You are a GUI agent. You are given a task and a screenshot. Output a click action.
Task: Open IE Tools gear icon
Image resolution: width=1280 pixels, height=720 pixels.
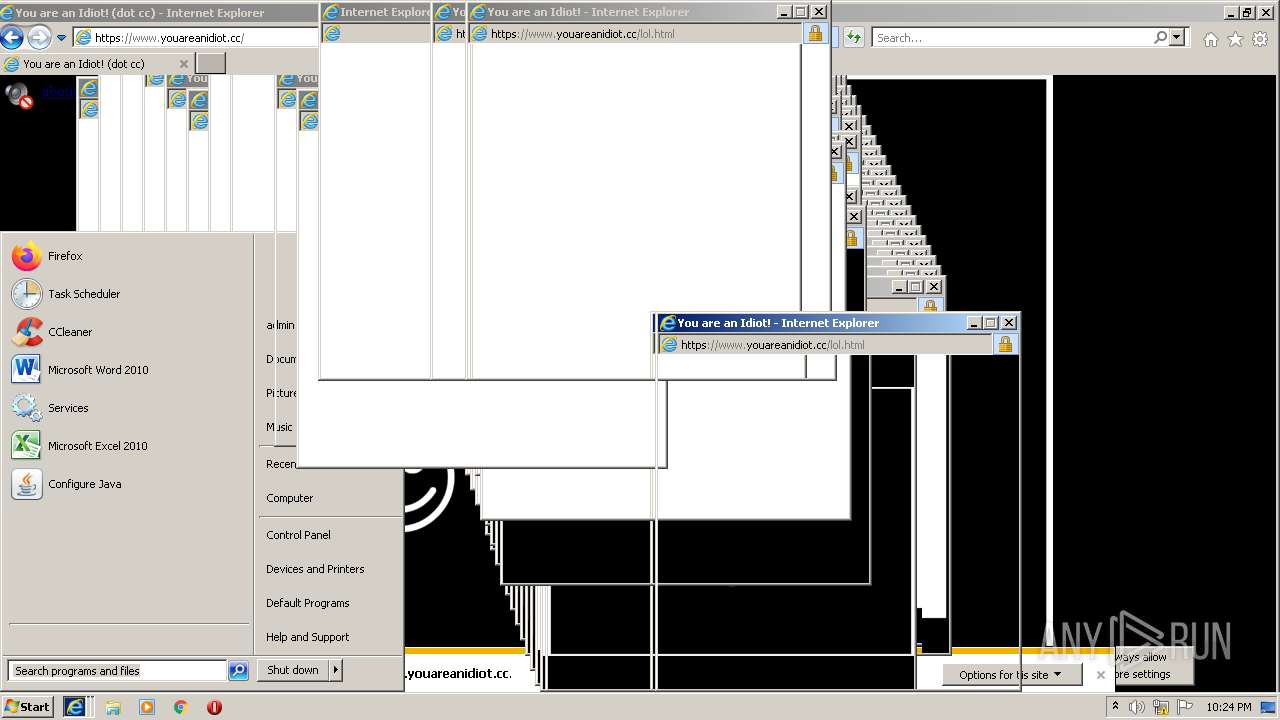1260,39
